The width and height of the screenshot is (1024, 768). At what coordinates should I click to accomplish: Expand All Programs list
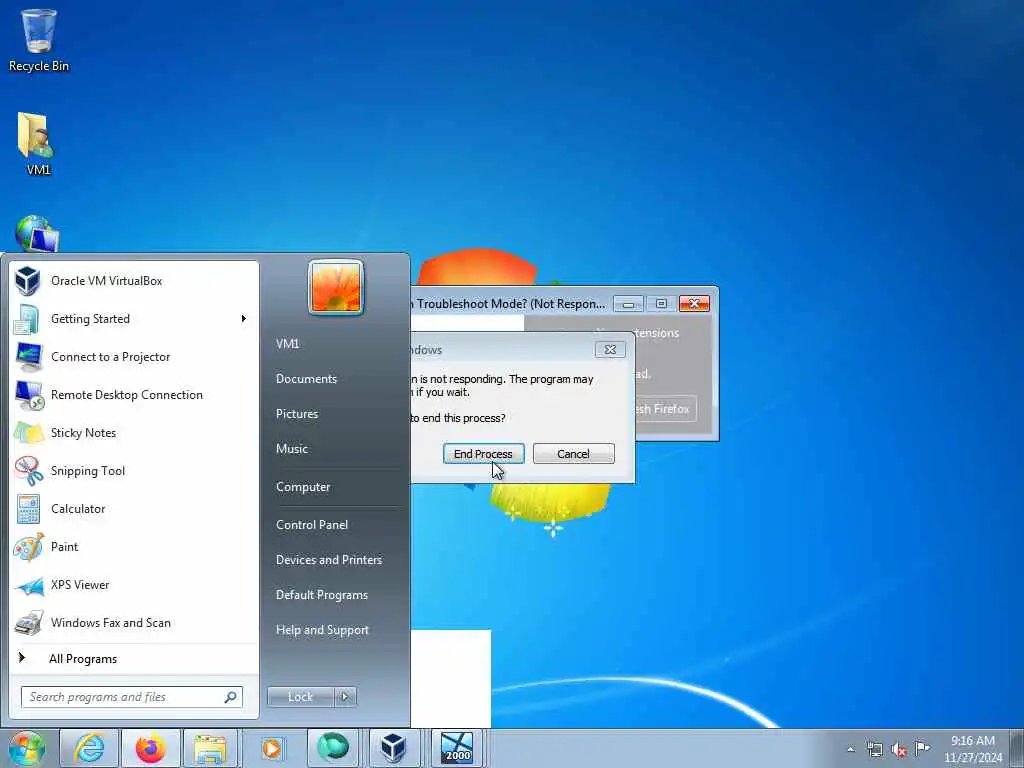134,658
